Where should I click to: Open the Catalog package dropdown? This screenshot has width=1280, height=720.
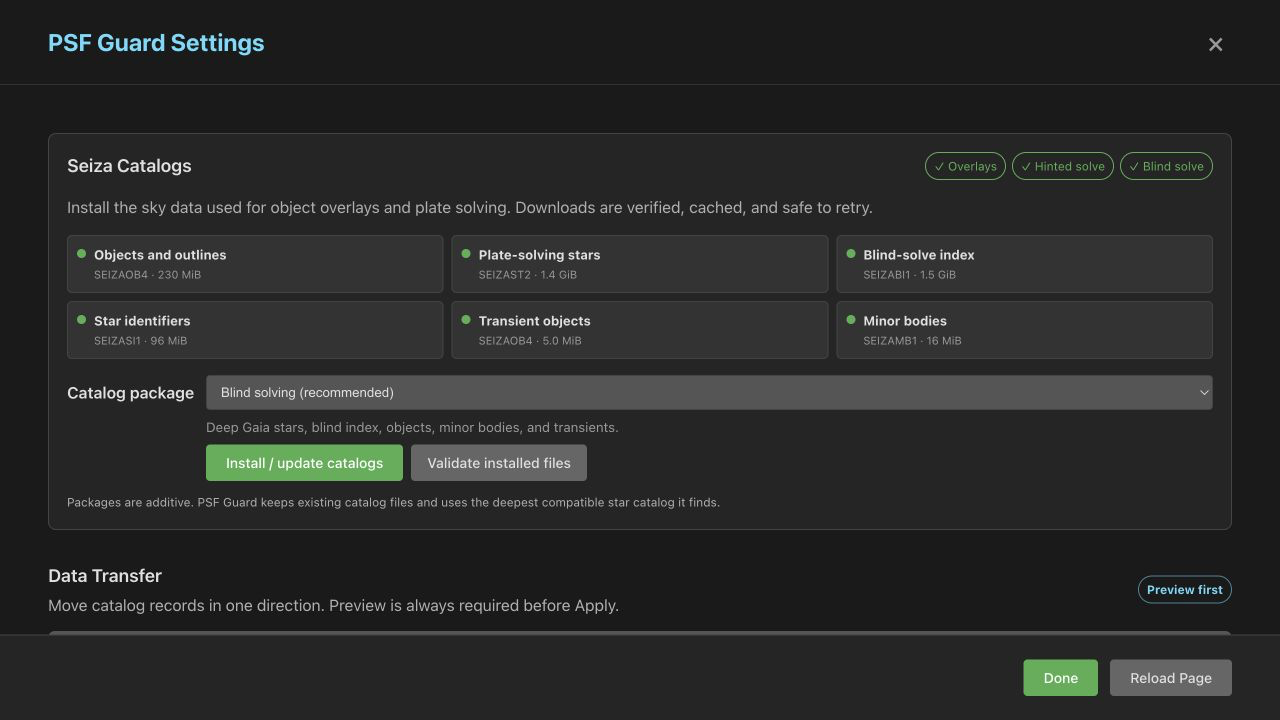(x=709, y=392)
